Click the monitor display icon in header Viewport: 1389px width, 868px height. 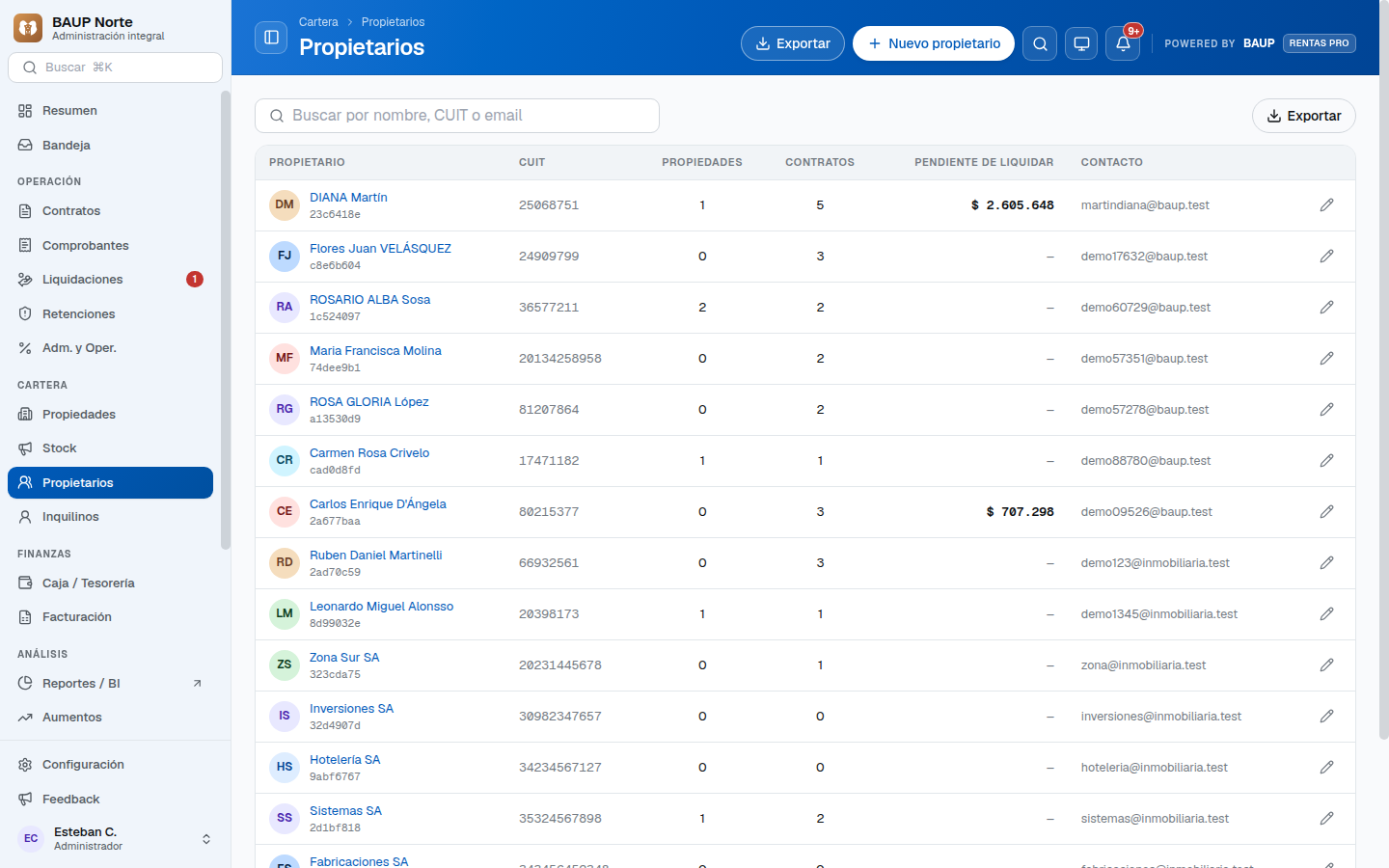1081,43
